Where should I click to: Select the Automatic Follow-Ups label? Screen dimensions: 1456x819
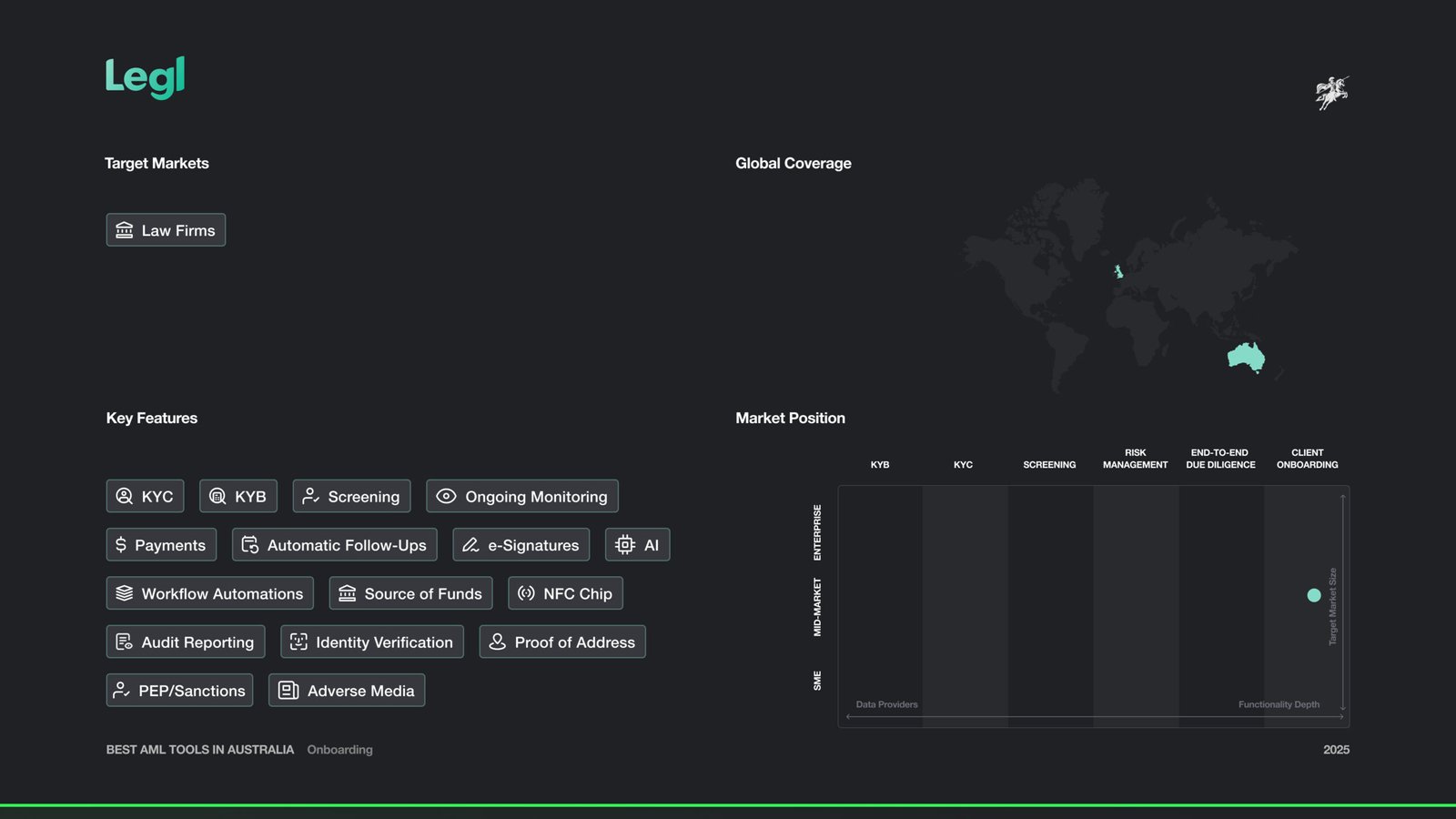(x=347, y=545)
